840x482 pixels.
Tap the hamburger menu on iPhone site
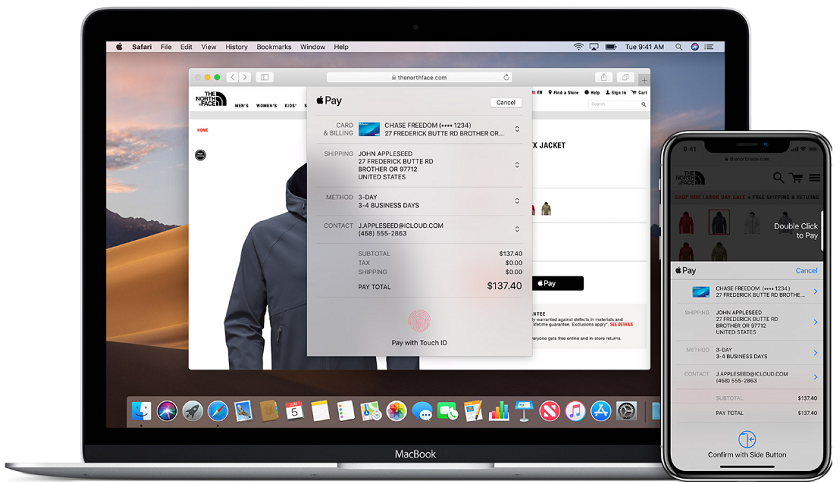coord(814,177)
